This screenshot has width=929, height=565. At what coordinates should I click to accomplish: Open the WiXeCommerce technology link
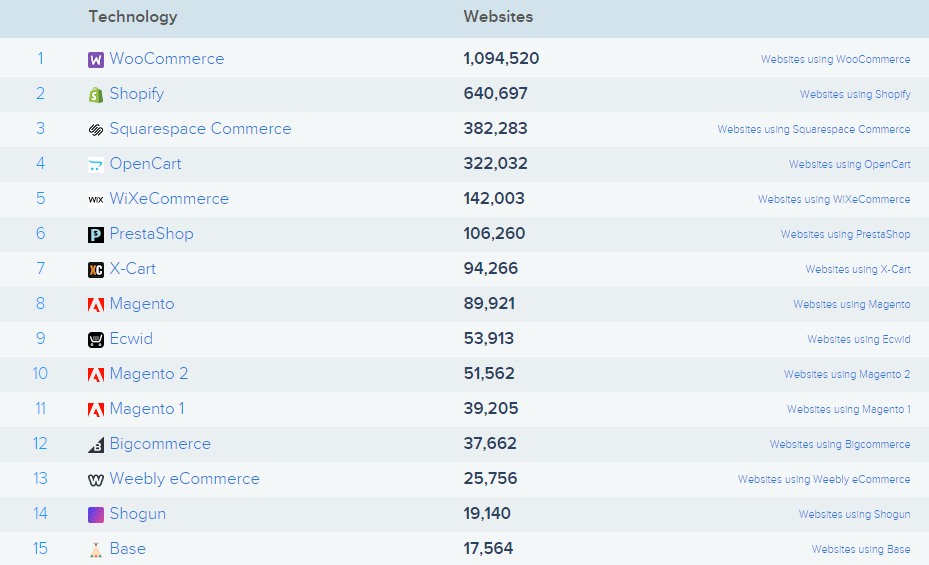(x=169, y=198)
